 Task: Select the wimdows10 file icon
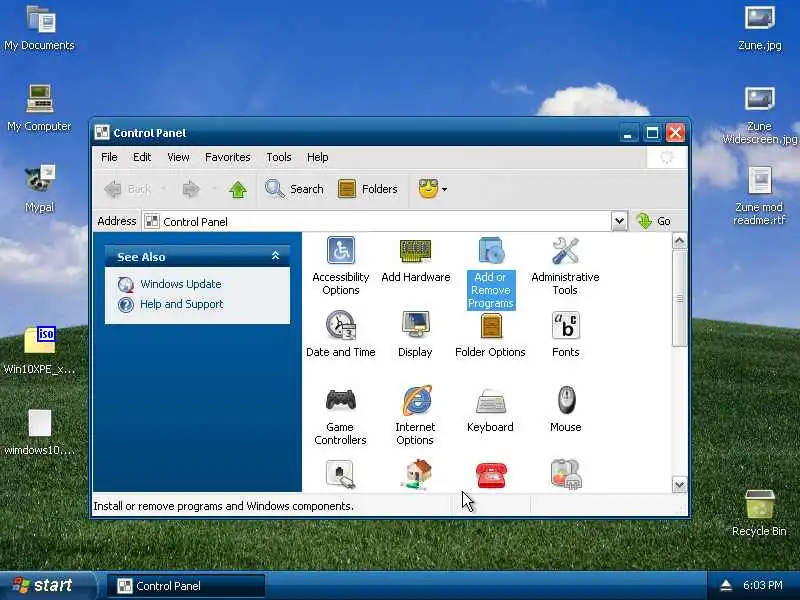click(40, 432)
